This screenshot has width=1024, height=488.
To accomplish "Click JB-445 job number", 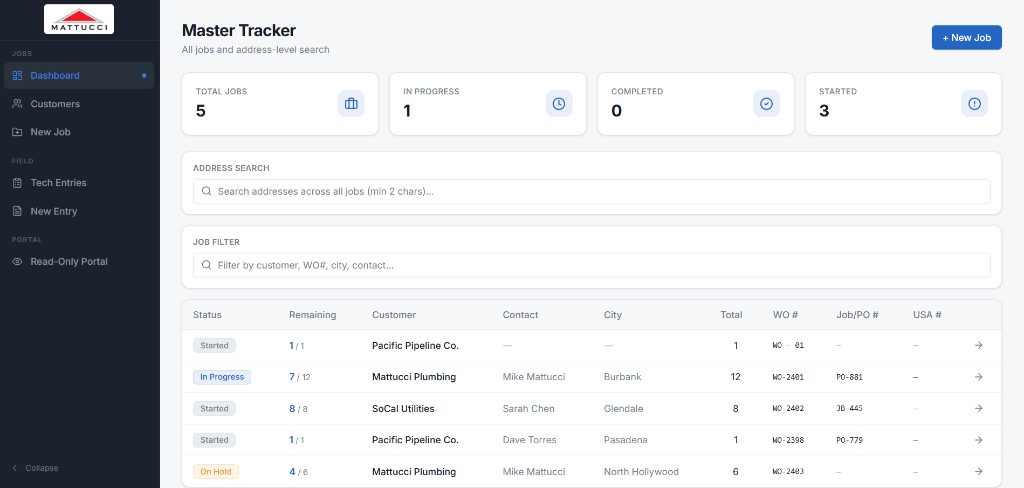I will (850, 408).
